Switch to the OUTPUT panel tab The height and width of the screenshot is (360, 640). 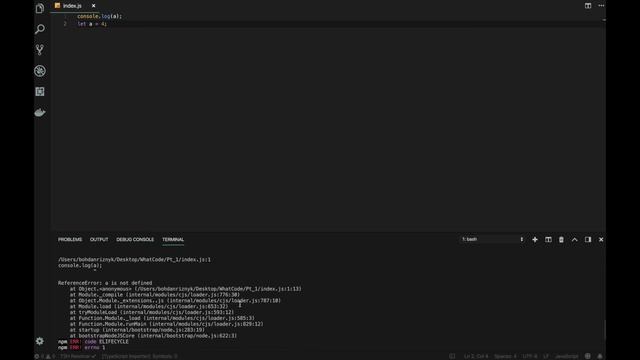[99, 240]
